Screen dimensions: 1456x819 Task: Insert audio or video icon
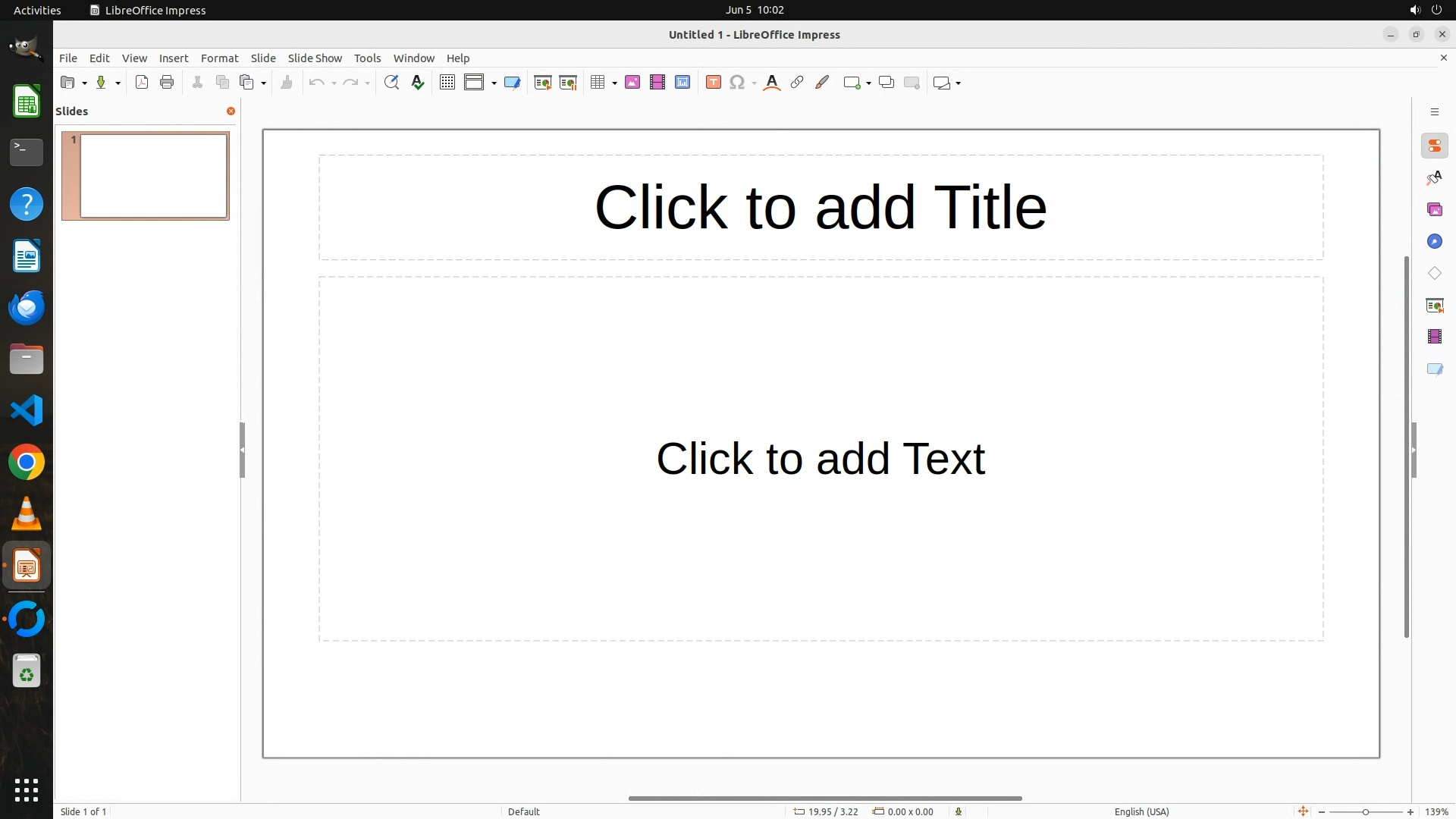(x=657, y=83)
